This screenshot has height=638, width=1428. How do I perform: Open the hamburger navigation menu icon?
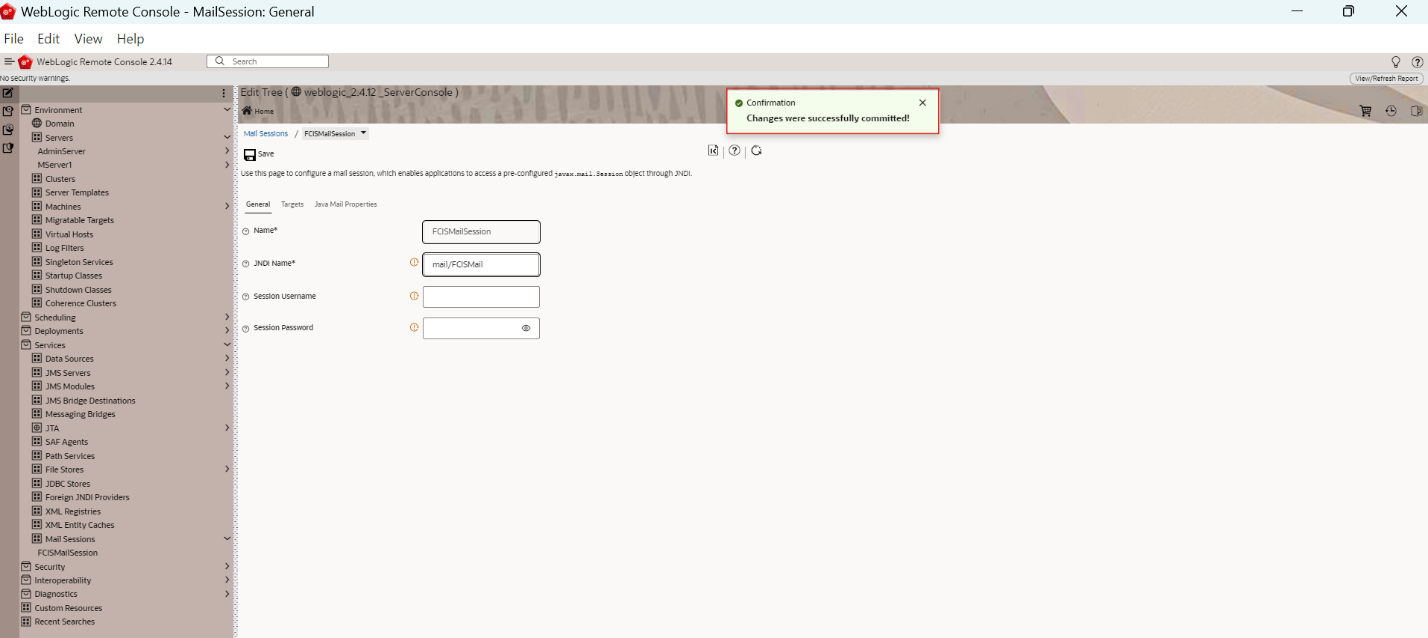click(x=9, y=62)
